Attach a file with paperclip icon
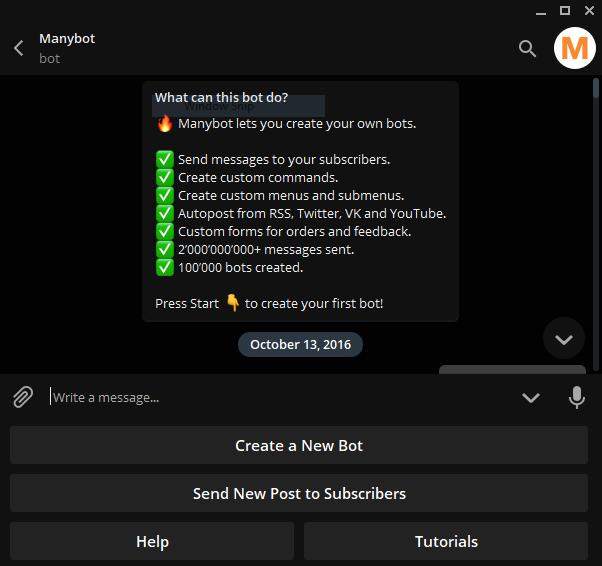Image resolution: width=602 pixels, height=566 pixels. click(23, 397)
